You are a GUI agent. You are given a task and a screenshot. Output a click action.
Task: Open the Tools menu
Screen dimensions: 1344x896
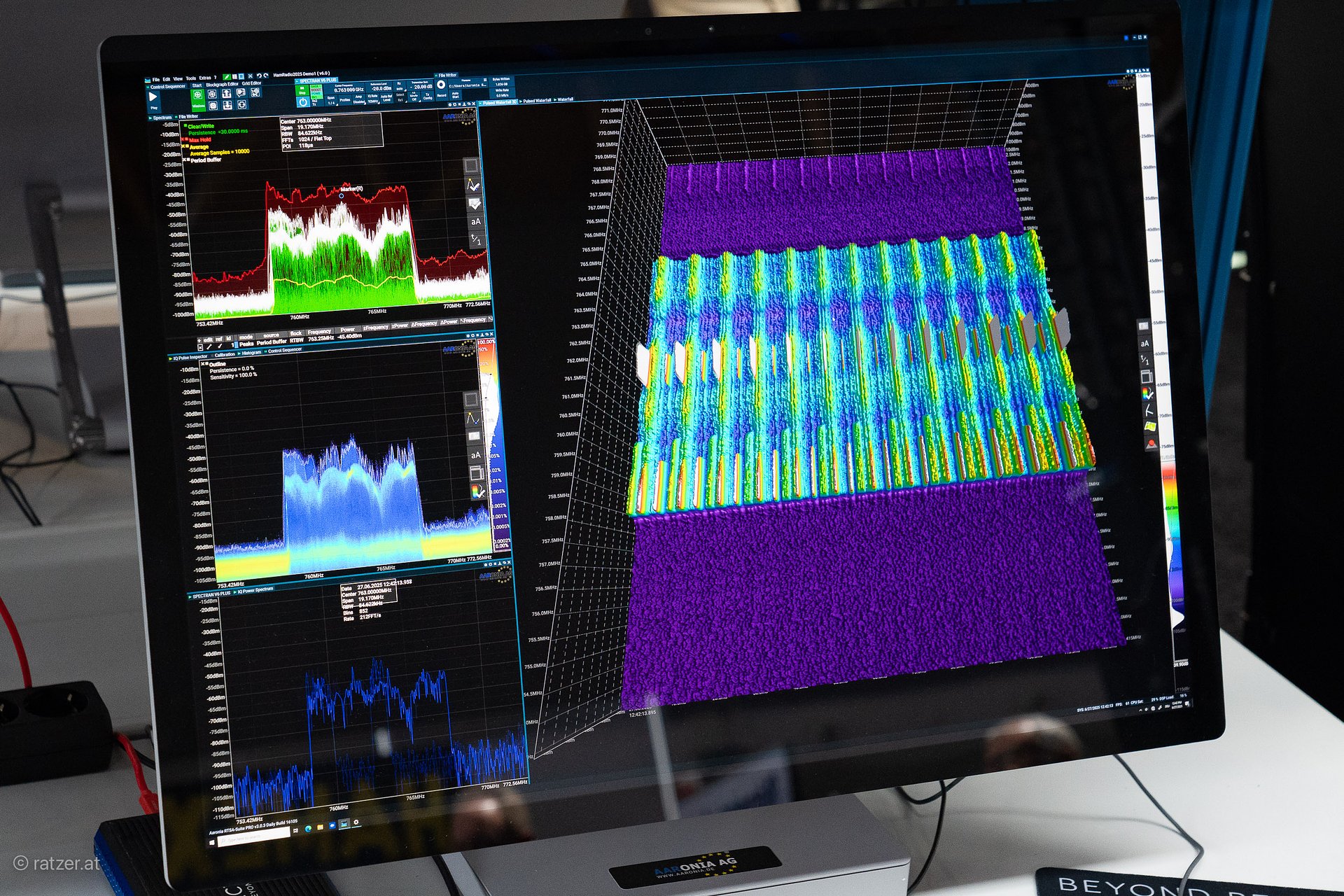point(190,78)
